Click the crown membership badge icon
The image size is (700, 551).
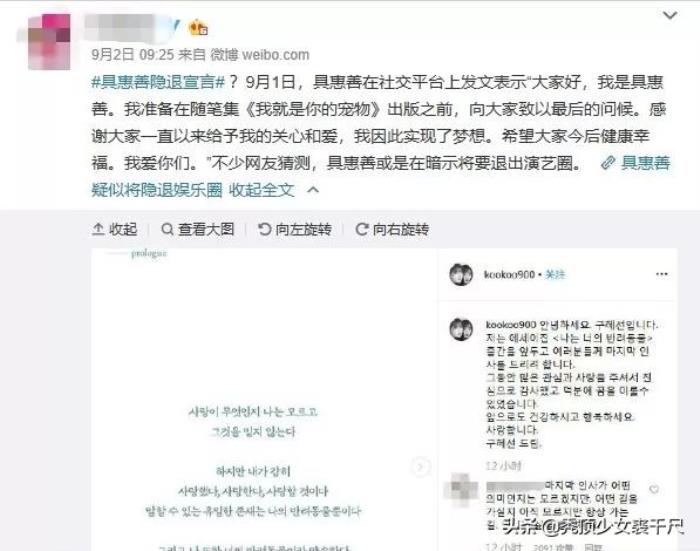(x=198, y=28)
